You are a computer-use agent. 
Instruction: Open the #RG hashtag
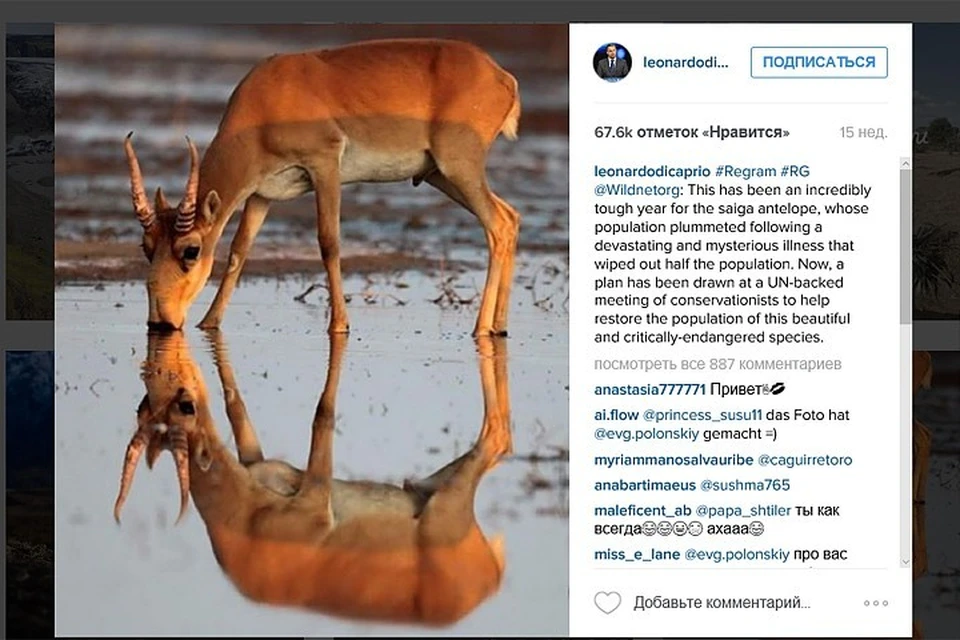pos(795,171)
